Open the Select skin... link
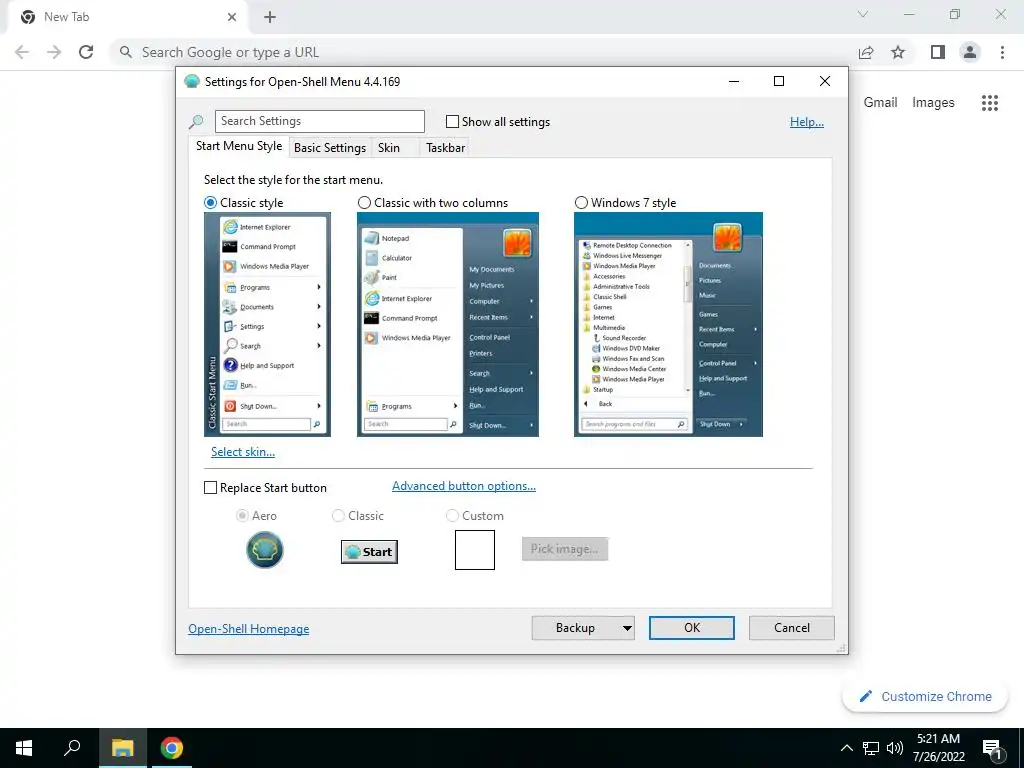The image size is (1024, 768). (243, 452)
